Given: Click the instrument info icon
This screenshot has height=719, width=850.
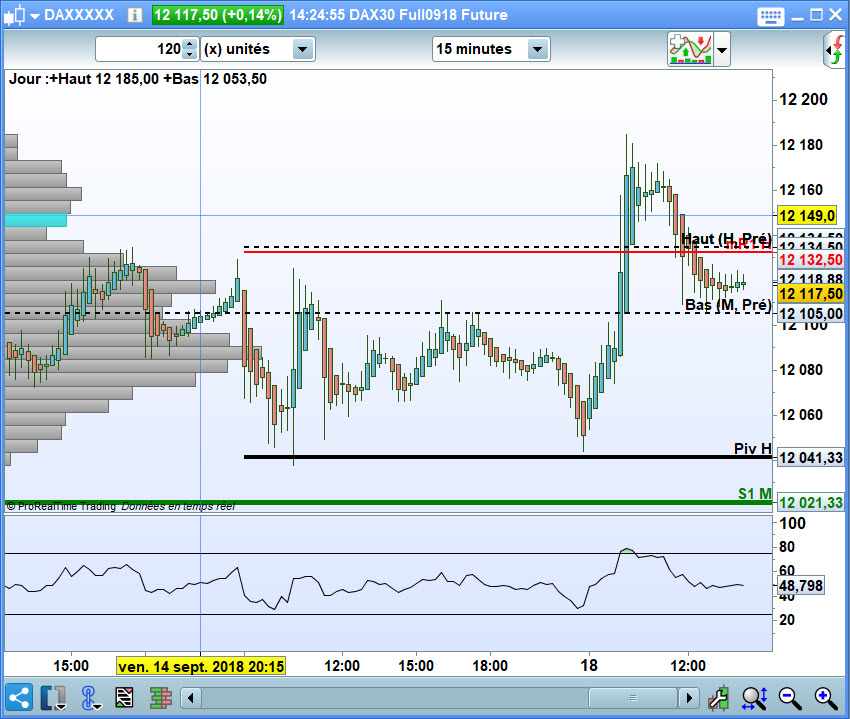Looking at the screenshot, I should pos(134,15).
